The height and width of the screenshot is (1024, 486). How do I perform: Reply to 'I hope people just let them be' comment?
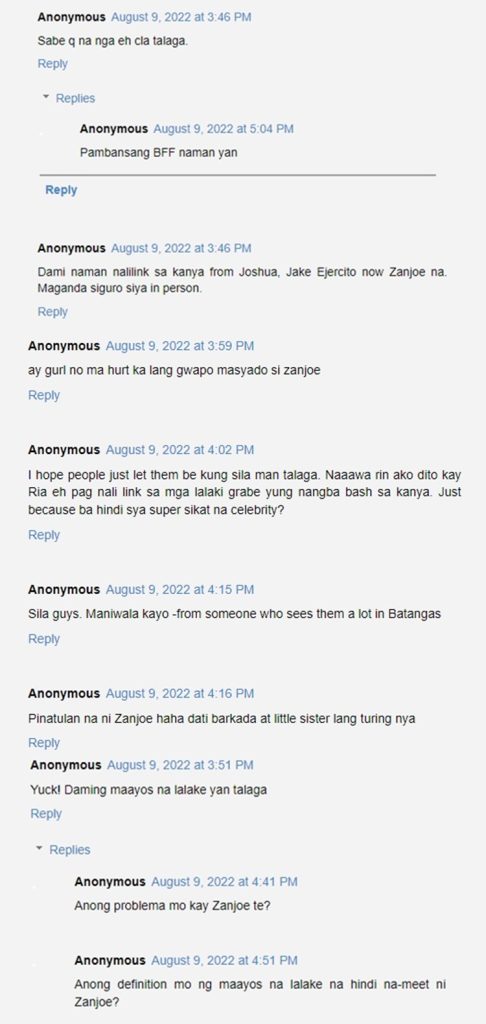click(44, 535)
